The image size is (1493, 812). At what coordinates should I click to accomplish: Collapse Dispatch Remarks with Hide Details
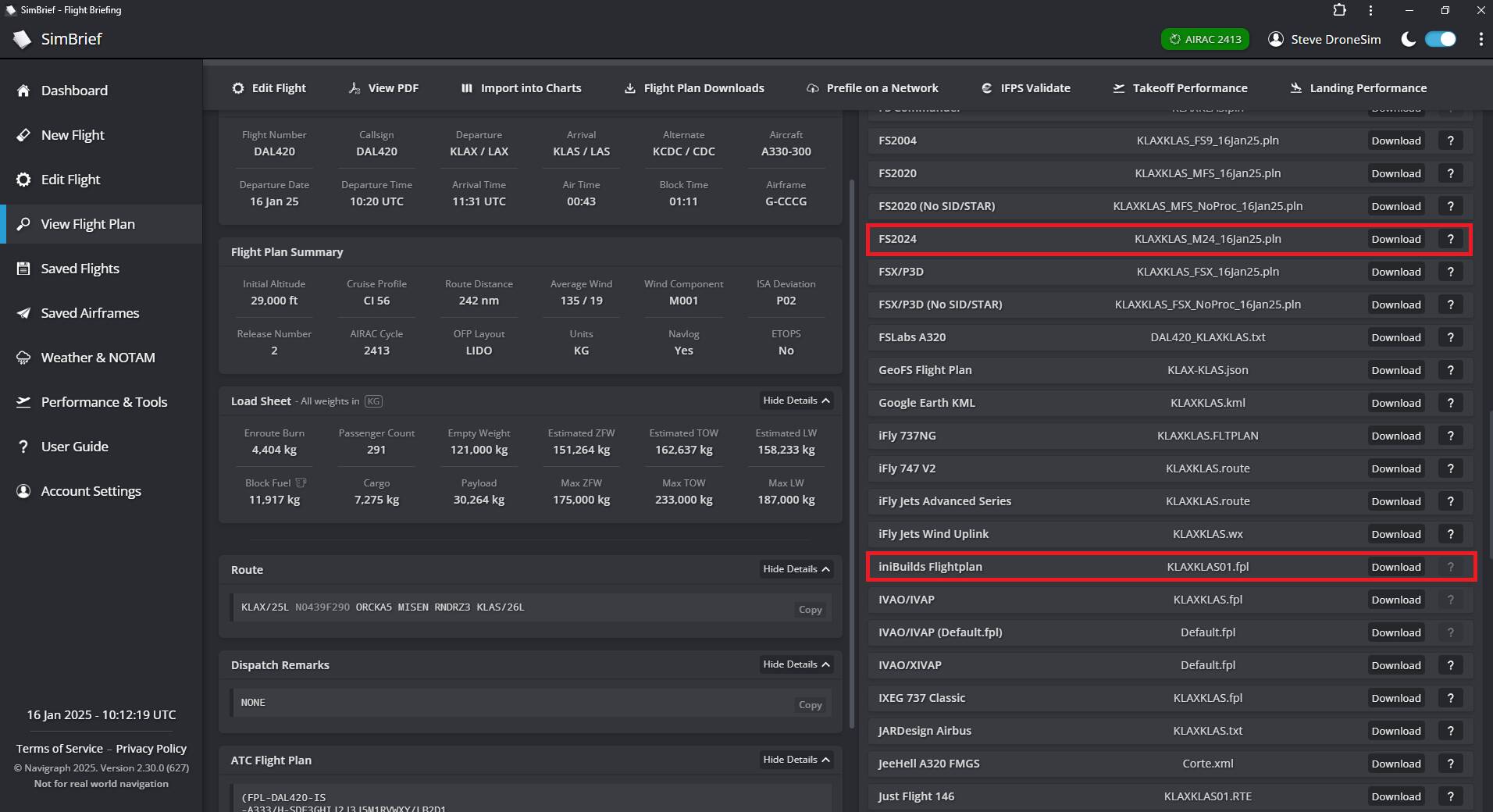(796, 664)
